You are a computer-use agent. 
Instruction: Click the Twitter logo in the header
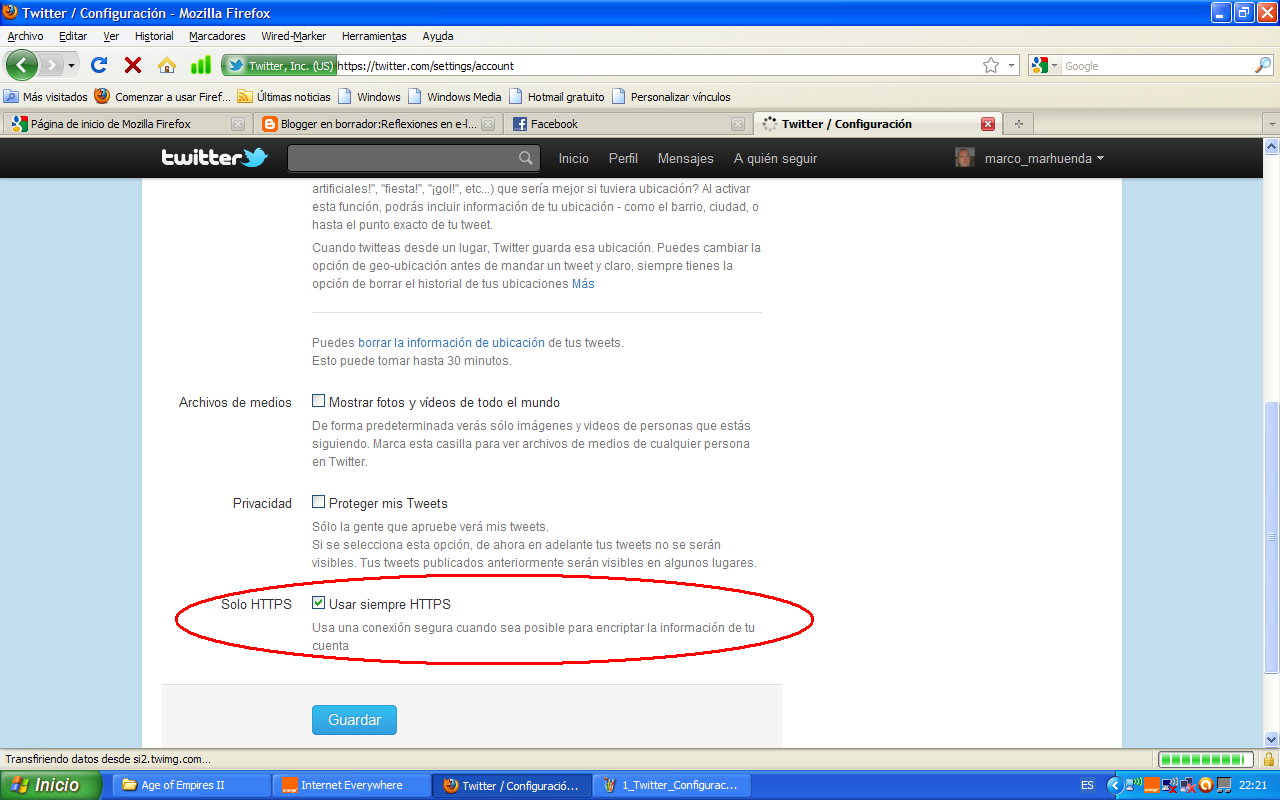pos(215,158)
